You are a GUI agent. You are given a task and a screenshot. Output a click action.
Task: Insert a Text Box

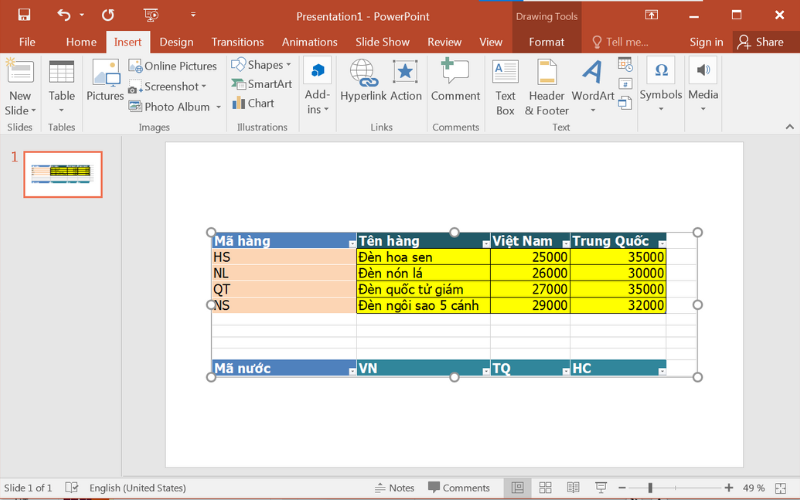click(505, 86)
